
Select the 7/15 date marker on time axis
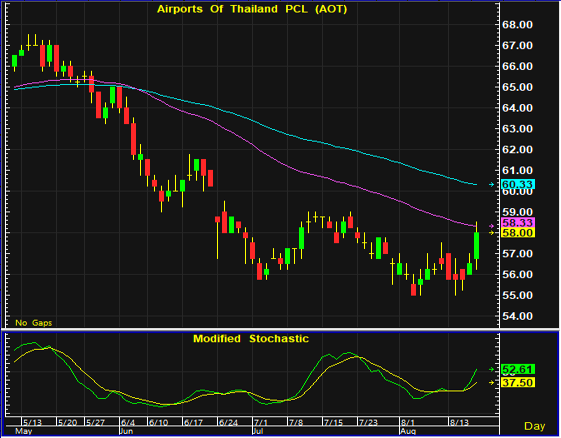point(333,423)
